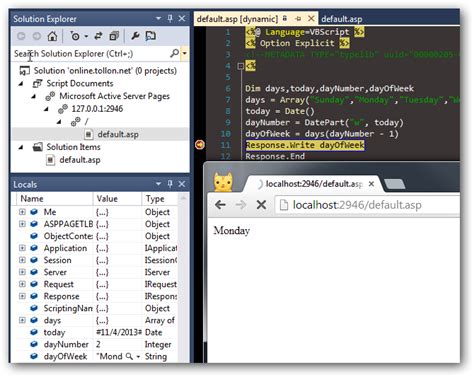Close the default.asp [dynamic] tab
474x377 pixels.
click(311, 19)
